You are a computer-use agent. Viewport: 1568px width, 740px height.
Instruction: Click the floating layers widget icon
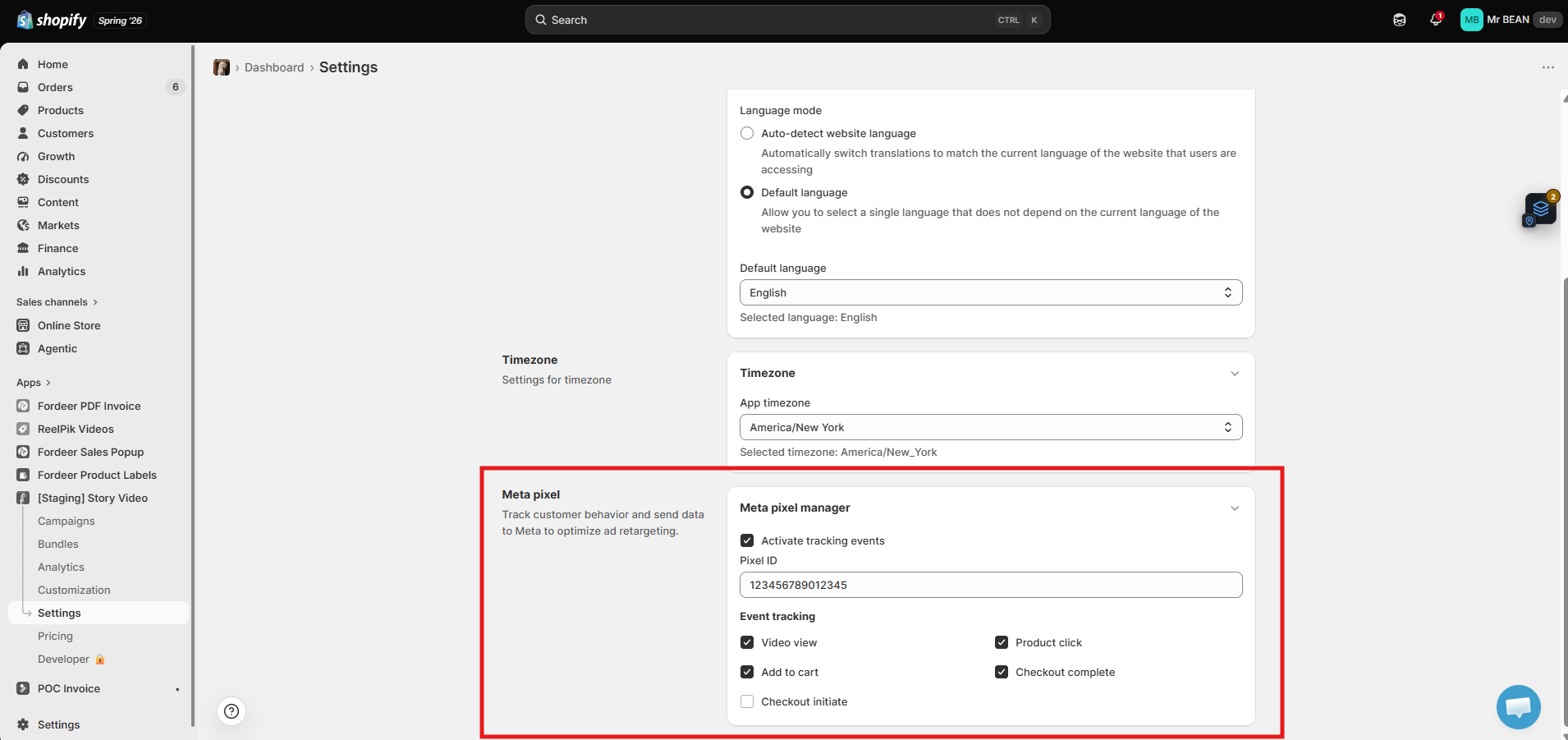(x=1540, y=209)
